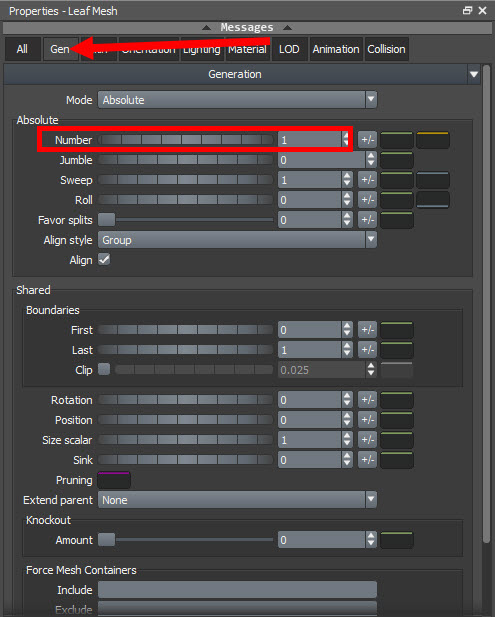Expand the Messages bar

pyautogui.click(x=247, y=28)
